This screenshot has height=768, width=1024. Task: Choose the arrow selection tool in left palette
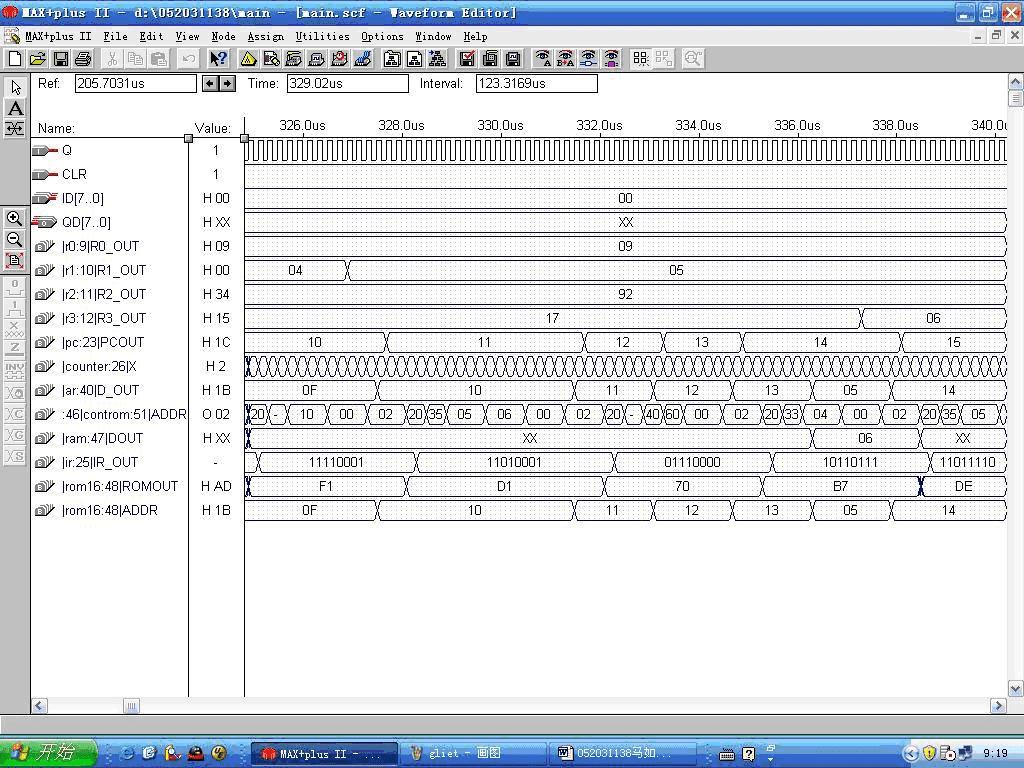click(x=15, y=87)
